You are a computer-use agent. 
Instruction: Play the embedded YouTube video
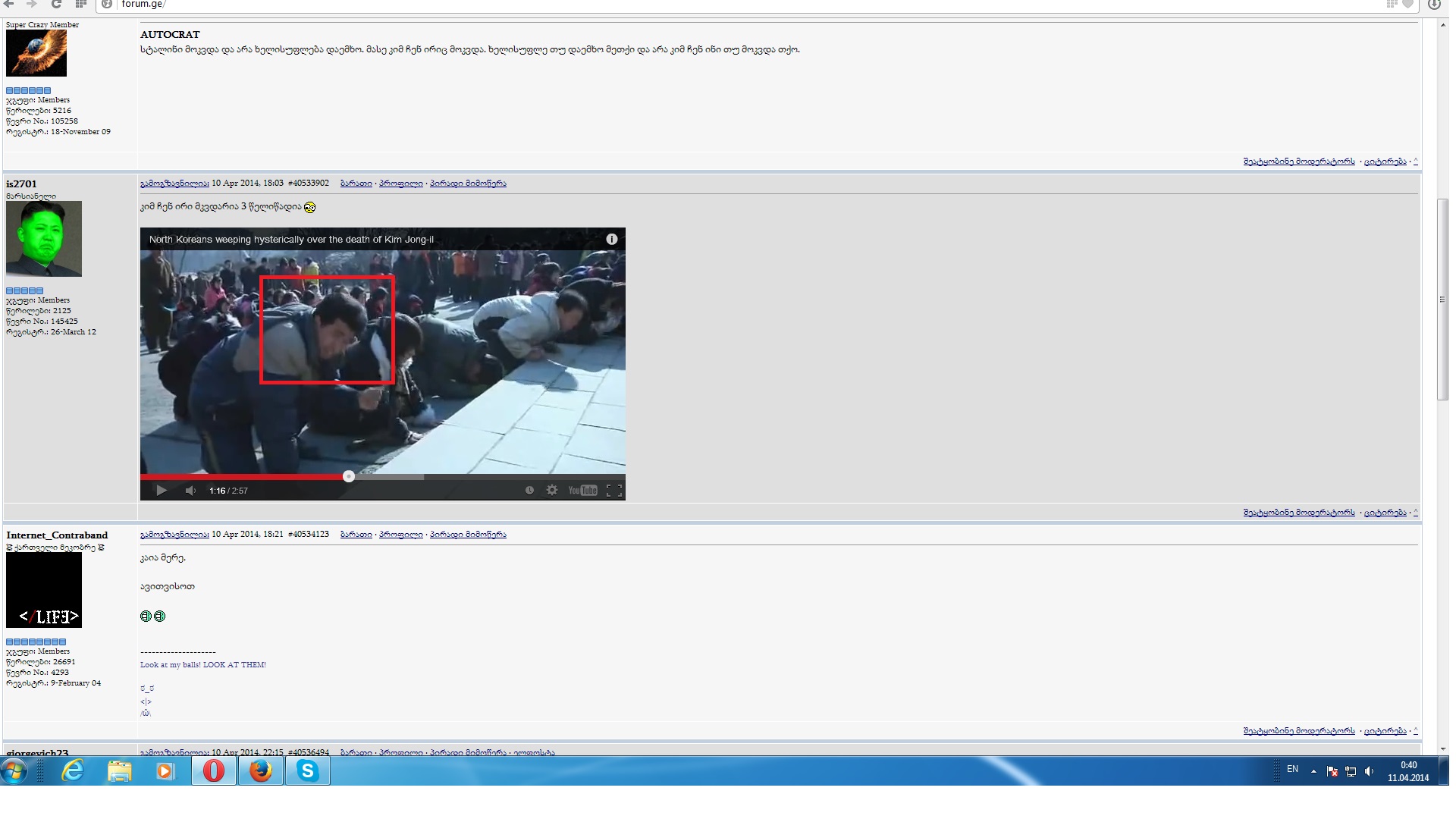point(162,491)
